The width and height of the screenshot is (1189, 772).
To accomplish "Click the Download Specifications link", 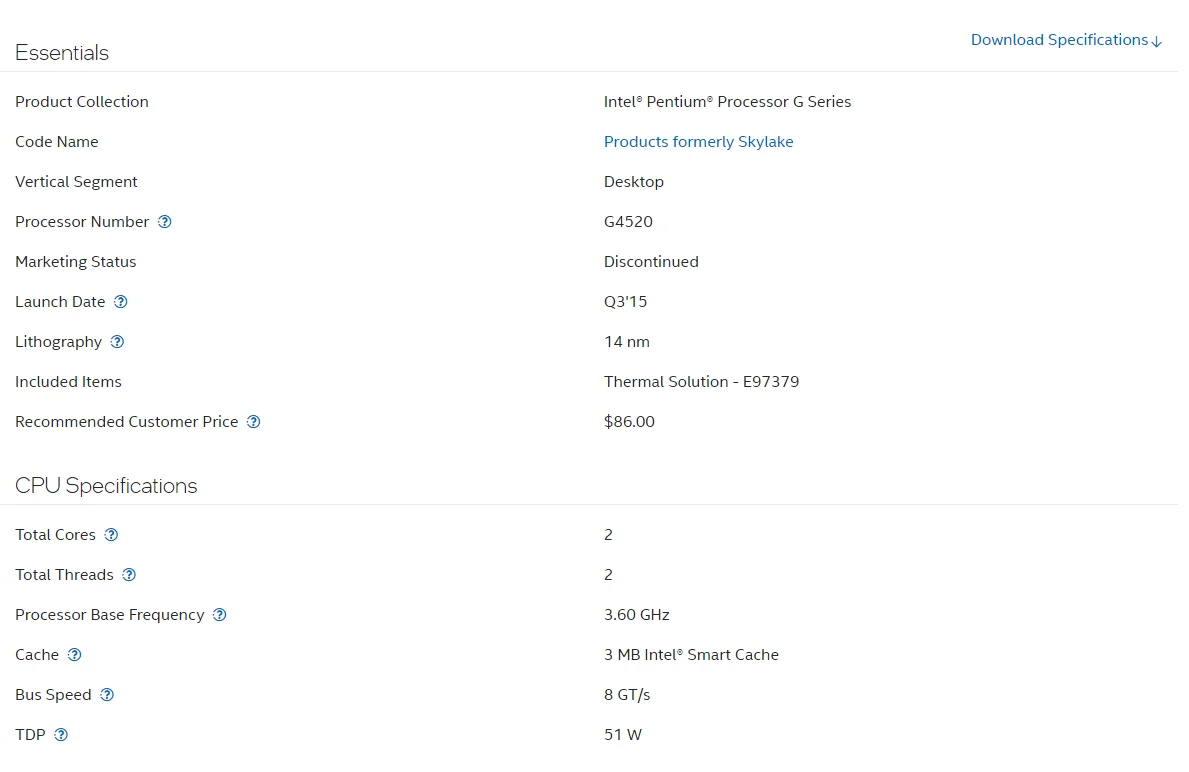I will click(1066, 40).
